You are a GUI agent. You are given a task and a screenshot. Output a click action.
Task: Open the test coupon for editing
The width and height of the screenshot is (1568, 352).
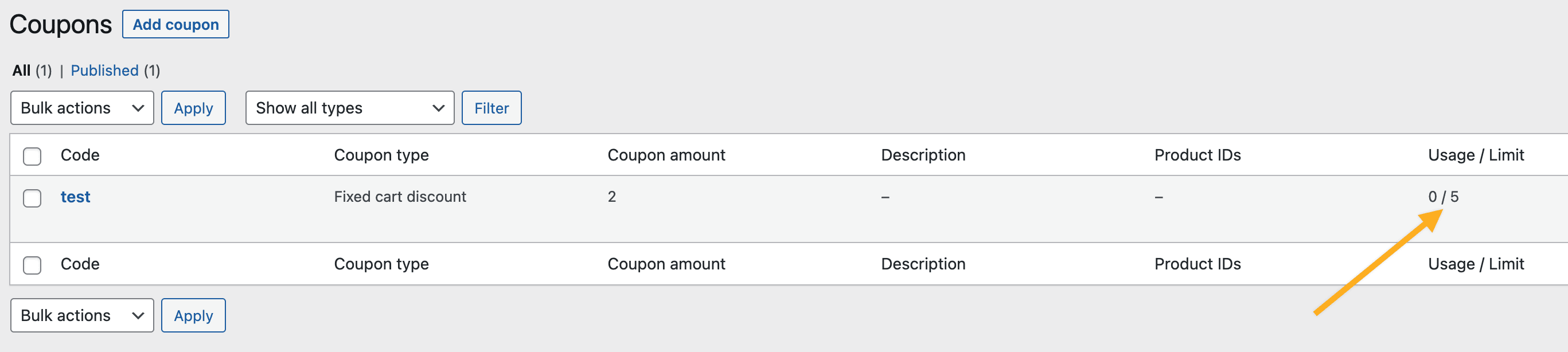(75, 197)
